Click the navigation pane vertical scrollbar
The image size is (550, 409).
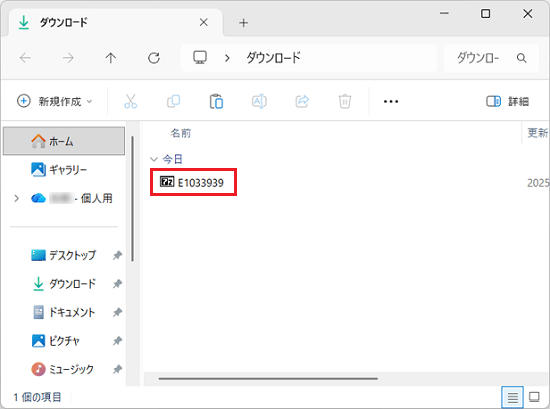(x=133, y=199)
